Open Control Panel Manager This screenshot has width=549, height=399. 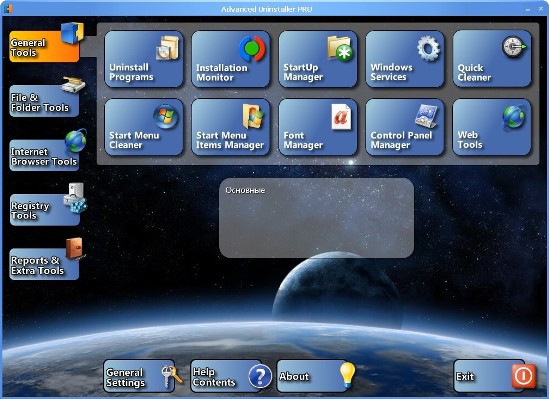click(405, 127)
